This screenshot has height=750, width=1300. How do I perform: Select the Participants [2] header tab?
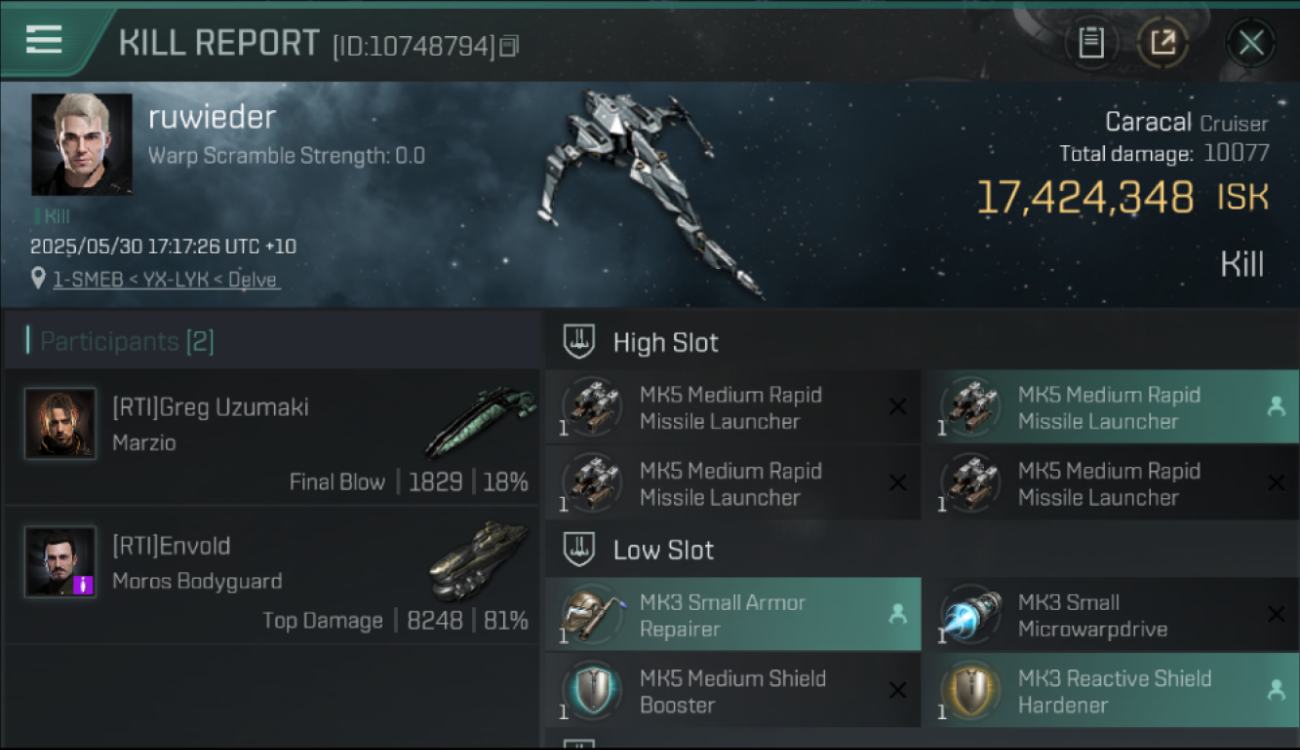coord(127,342)
